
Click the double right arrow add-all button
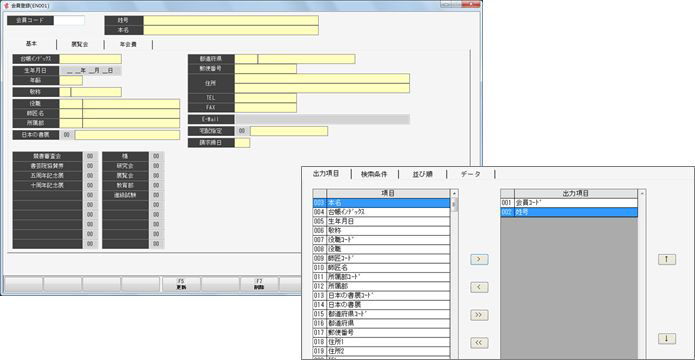pos(479,315)
